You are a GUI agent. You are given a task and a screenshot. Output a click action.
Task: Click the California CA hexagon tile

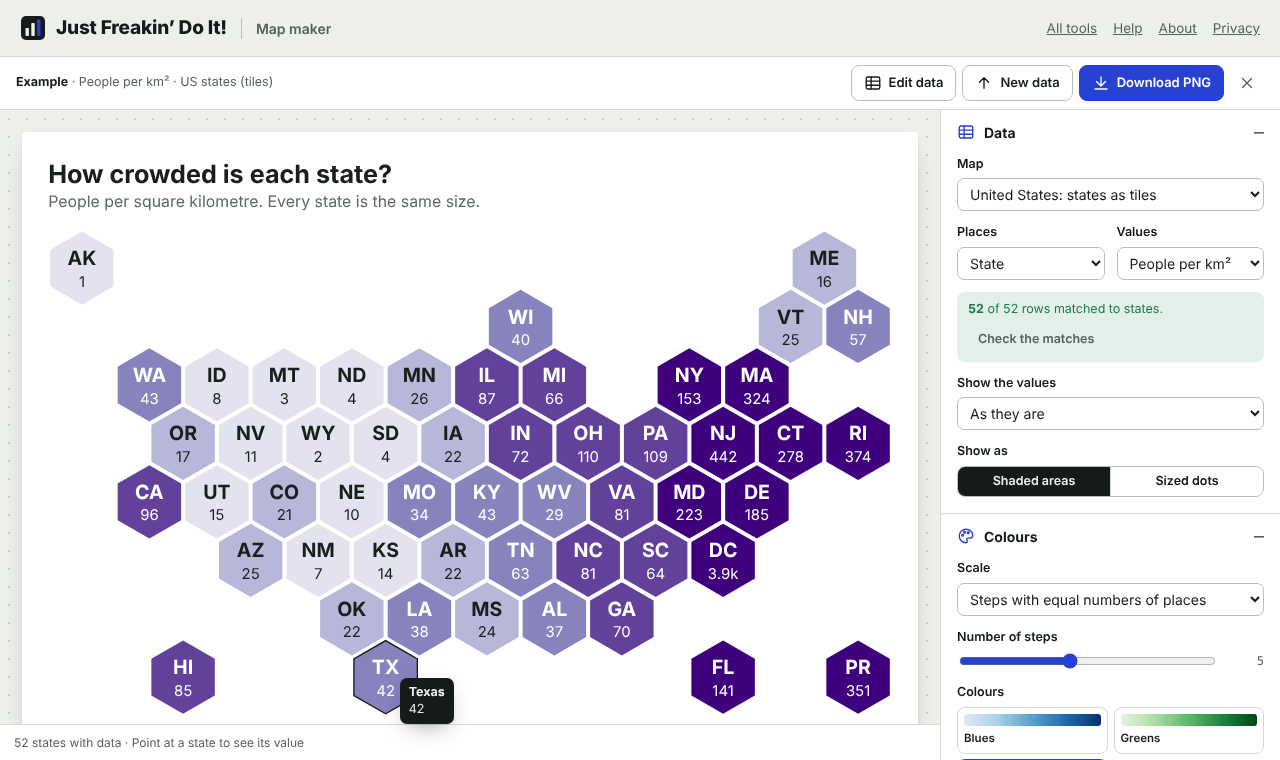[x=149, y=502]
